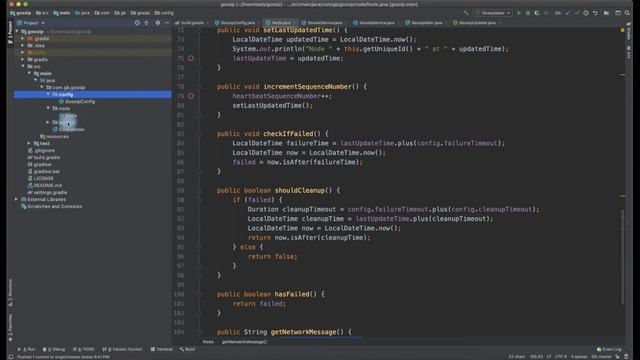
Task: Collapse the src folder
Action: [x=23, y=66]
